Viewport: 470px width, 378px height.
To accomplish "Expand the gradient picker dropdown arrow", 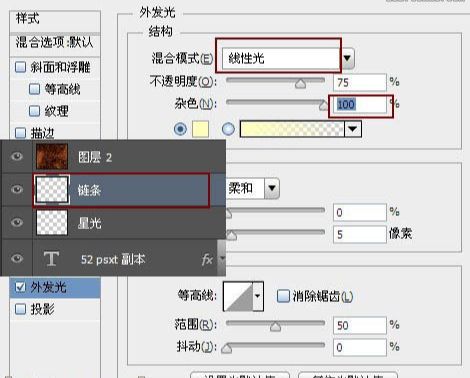I will click(353, 129).
